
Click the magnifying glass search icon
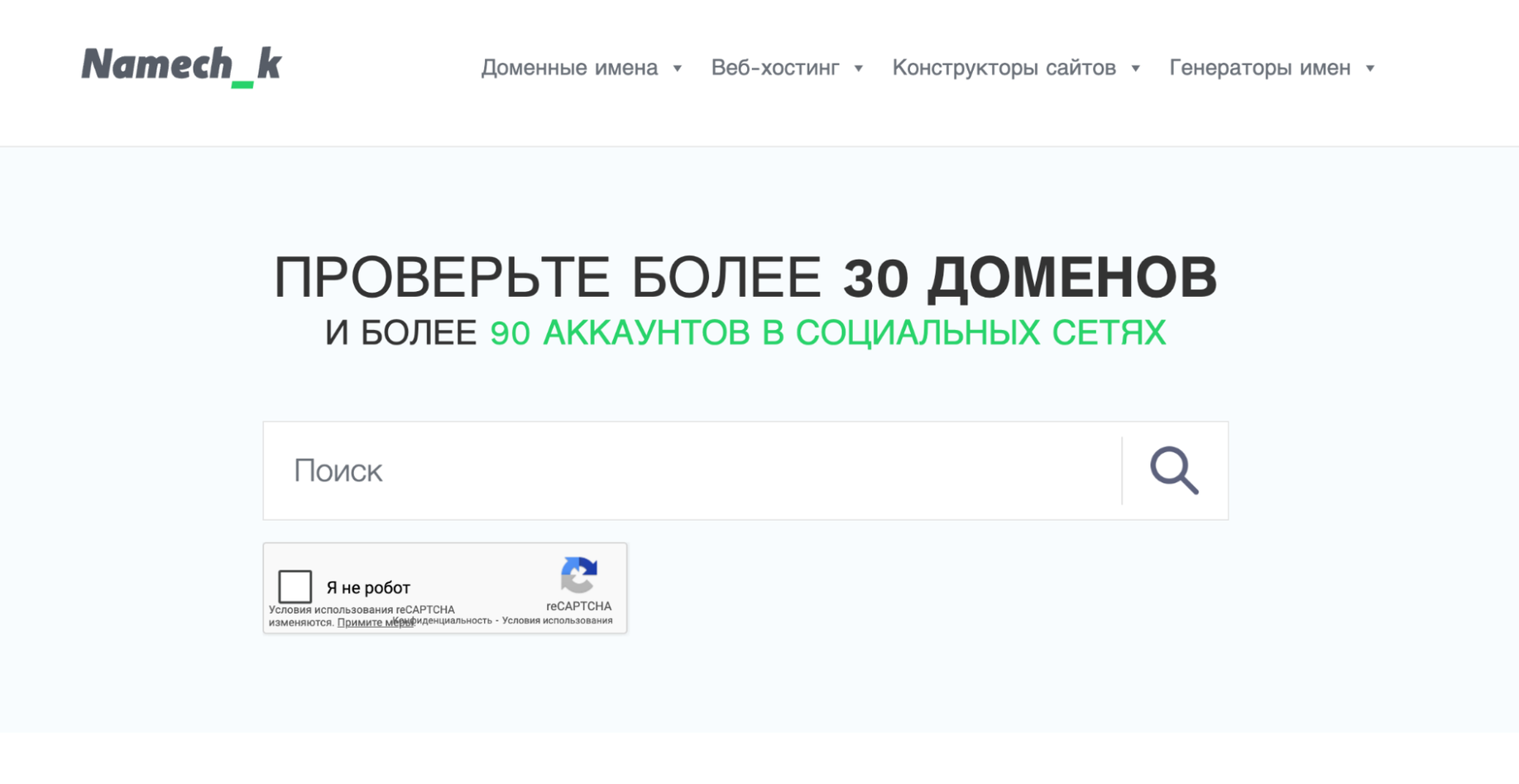click(1174, 471)
